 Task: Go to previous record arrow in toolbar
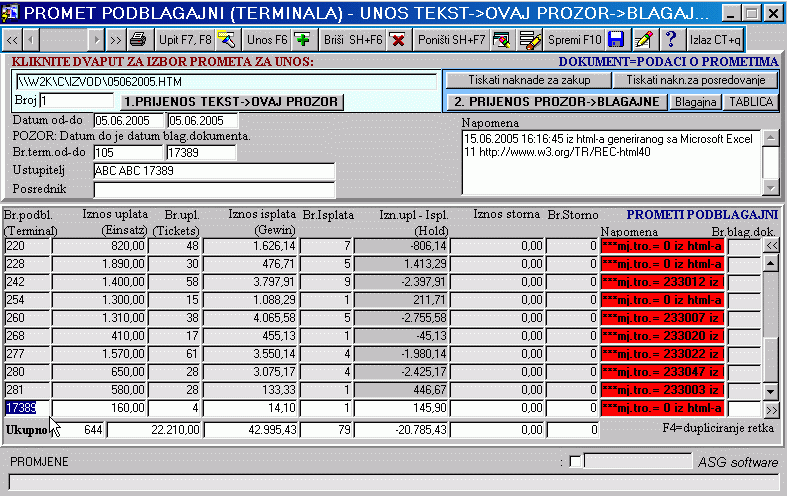(x=31, y=40)
